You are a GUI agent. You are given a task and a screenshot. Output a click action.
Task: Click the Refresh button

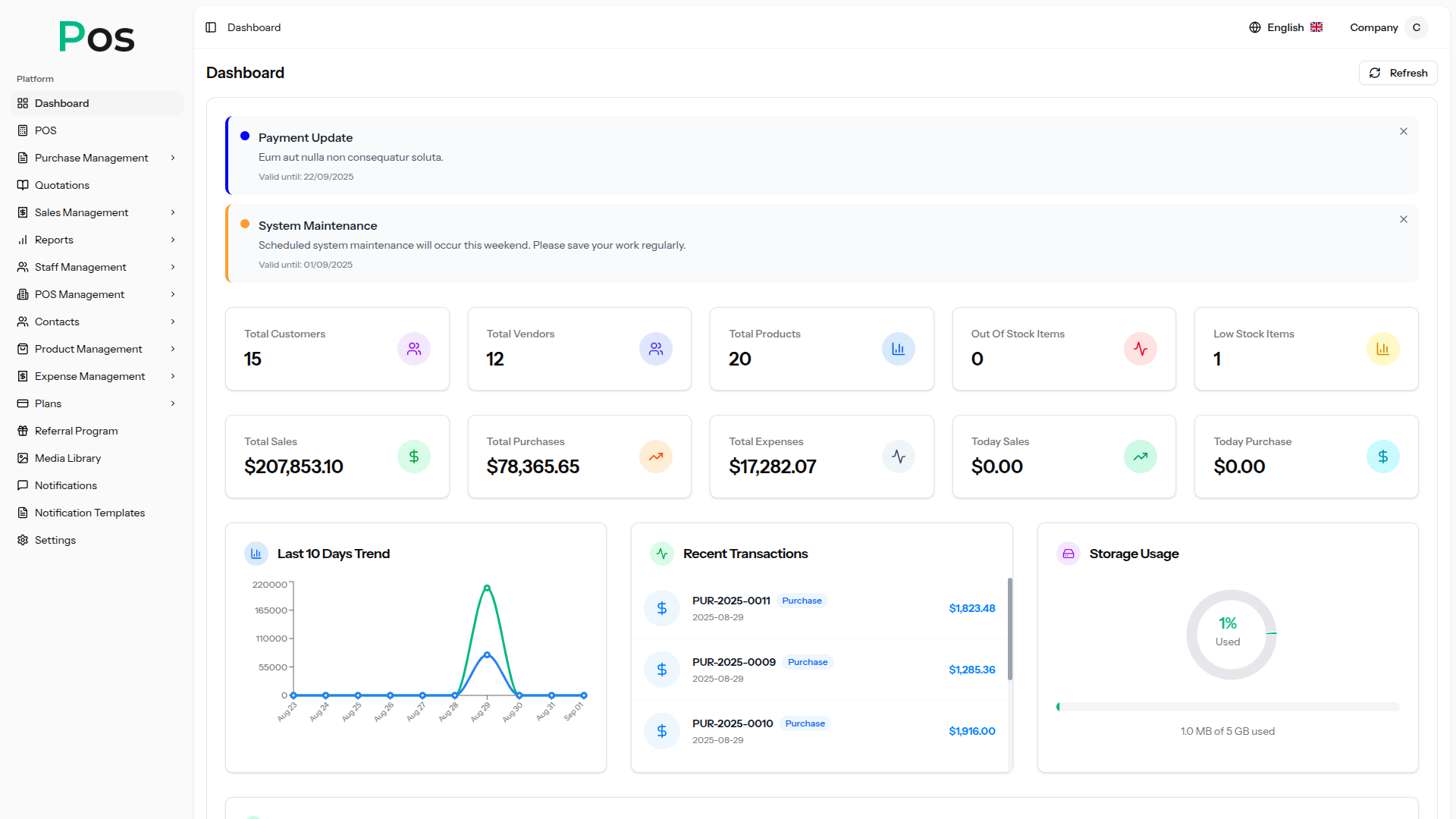point(1398,73)
